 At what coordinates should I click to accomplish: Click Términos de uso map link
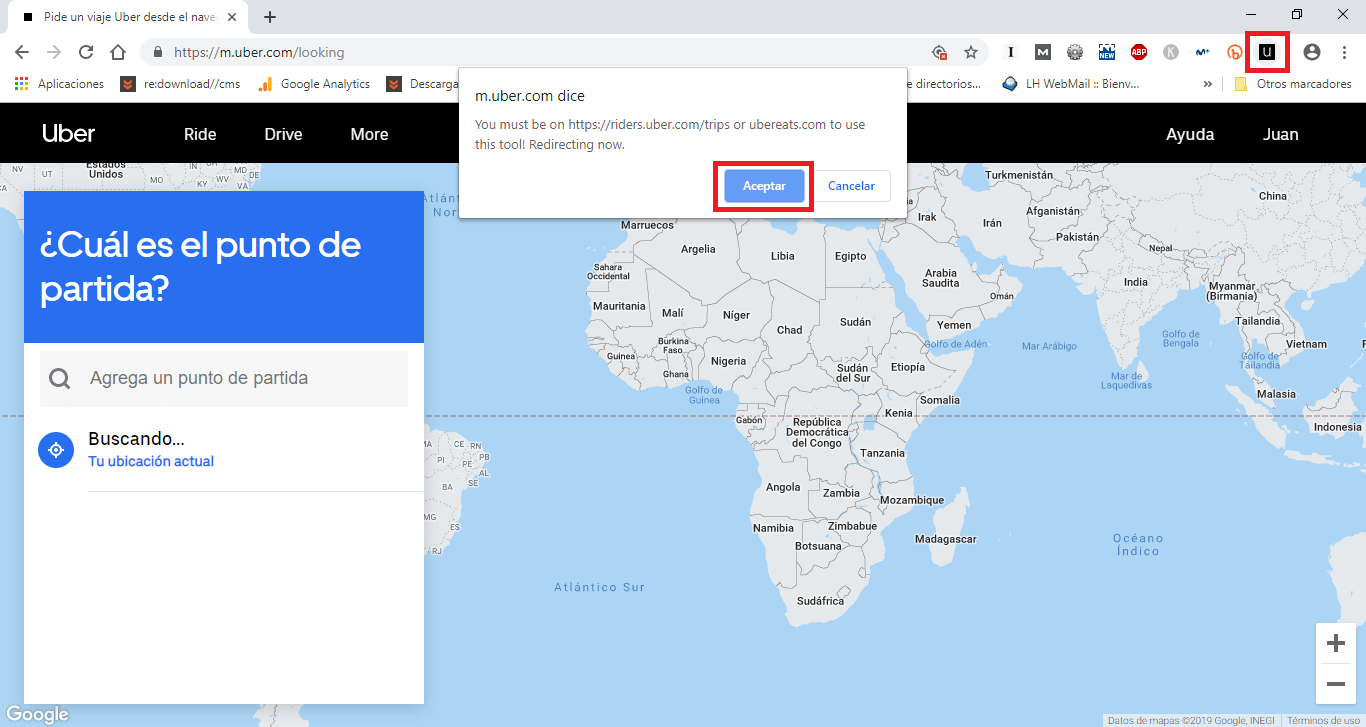1323,720
